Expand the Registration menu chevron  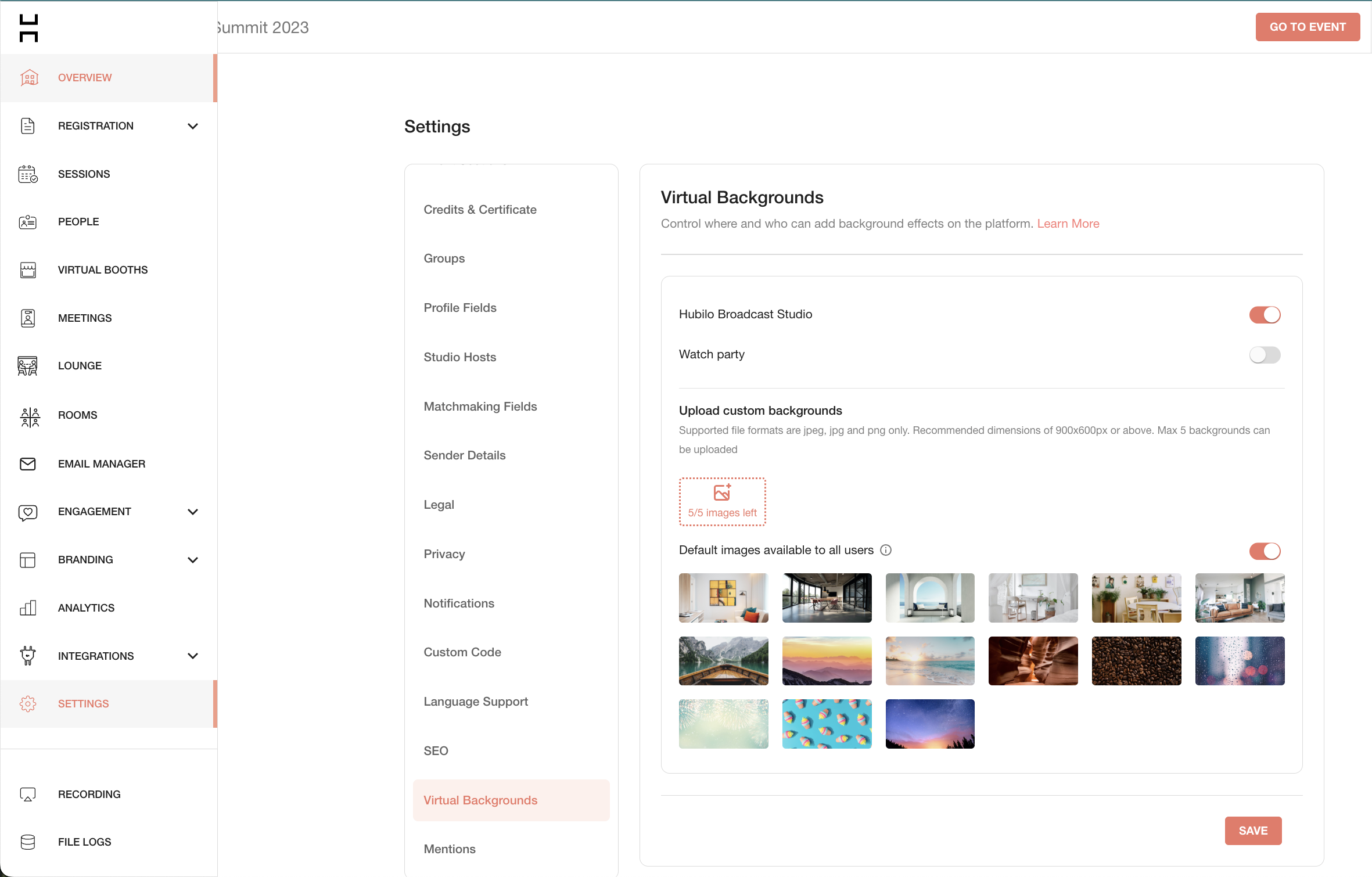coord(193,126)
